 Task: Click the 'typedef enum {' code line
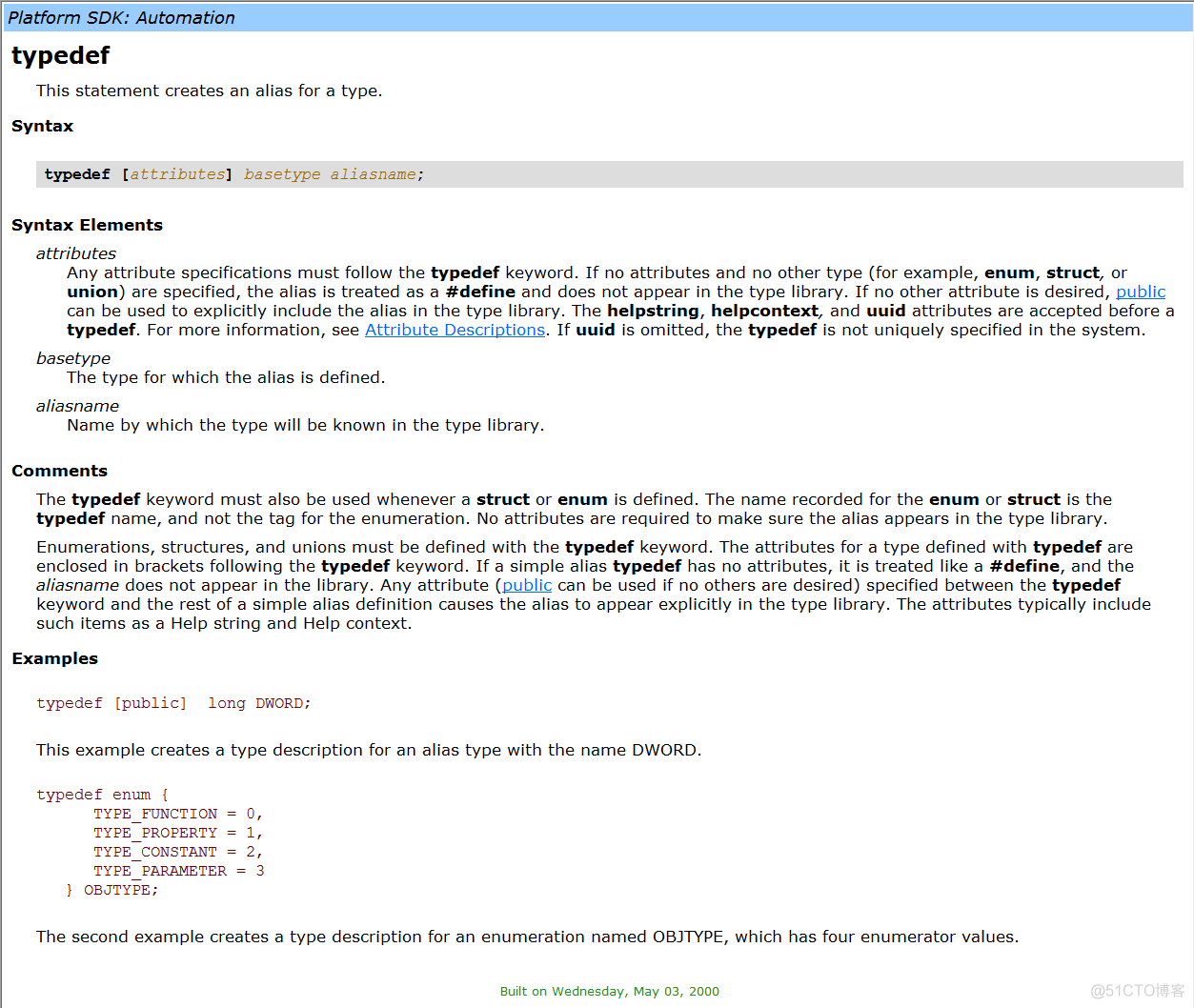coord(103,795)
